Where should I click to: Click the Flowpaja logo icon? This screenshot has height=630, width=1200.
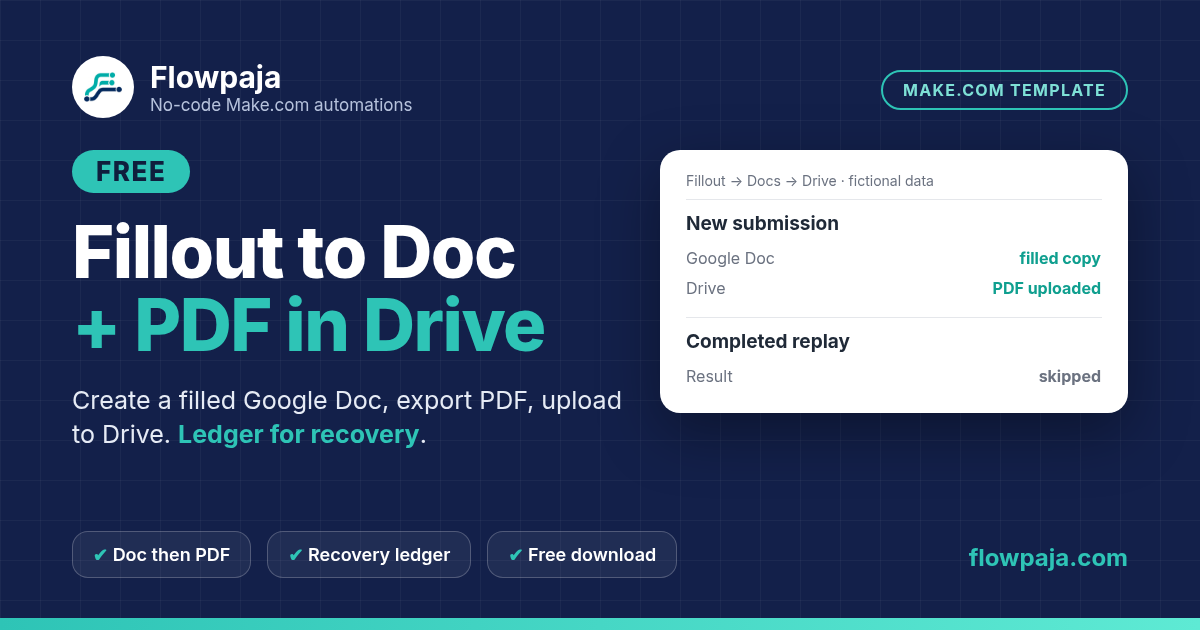(103, 87)
